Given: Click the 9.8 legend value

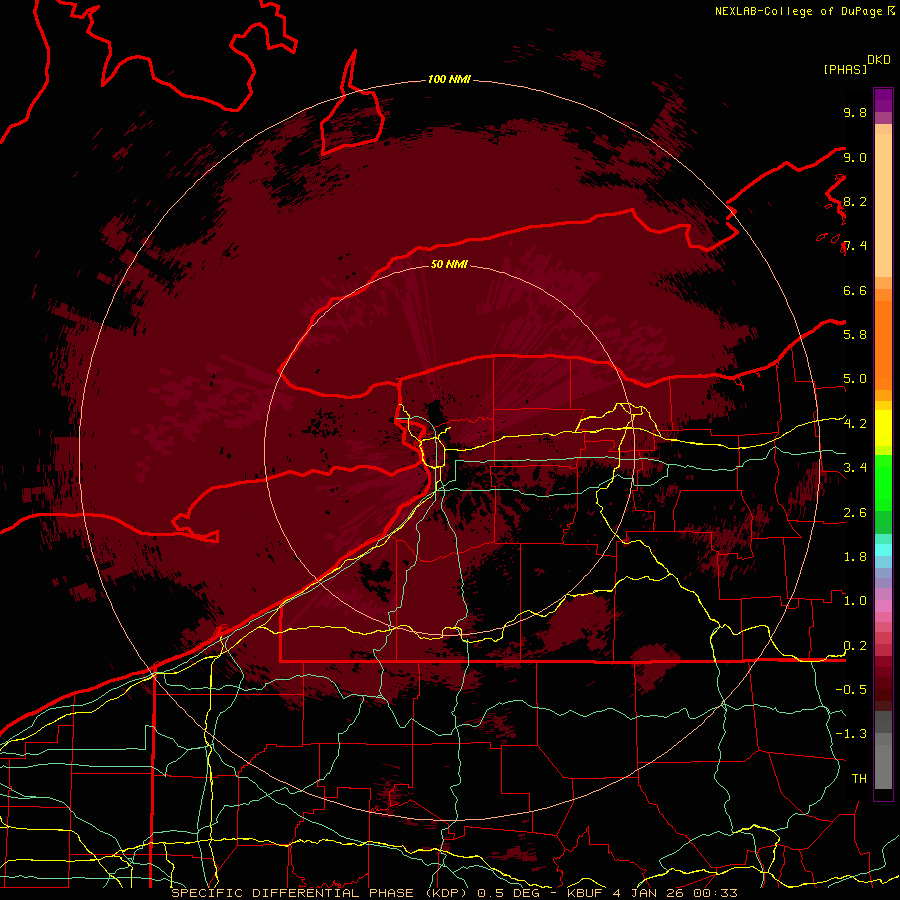Looking at the screenshot, I should (855, 112).
